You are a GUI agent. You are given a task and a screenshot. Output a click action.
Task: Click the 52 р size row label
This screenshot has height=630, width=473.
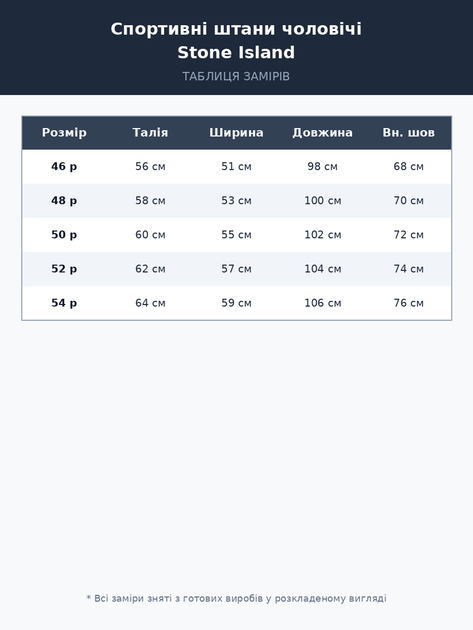coord(64,269)
